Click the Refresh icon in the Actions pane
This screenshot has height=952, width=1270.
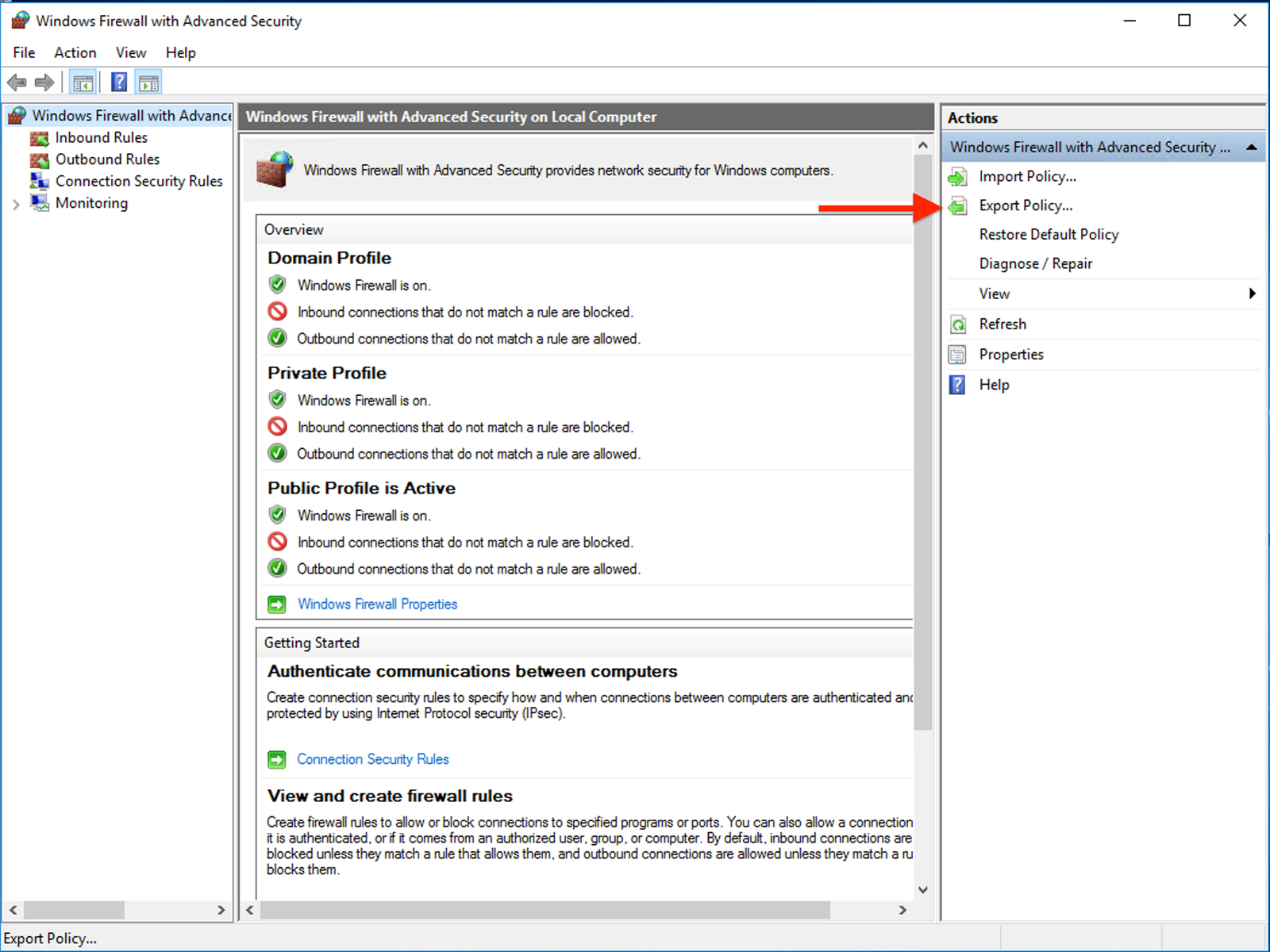tap(958, 324)
